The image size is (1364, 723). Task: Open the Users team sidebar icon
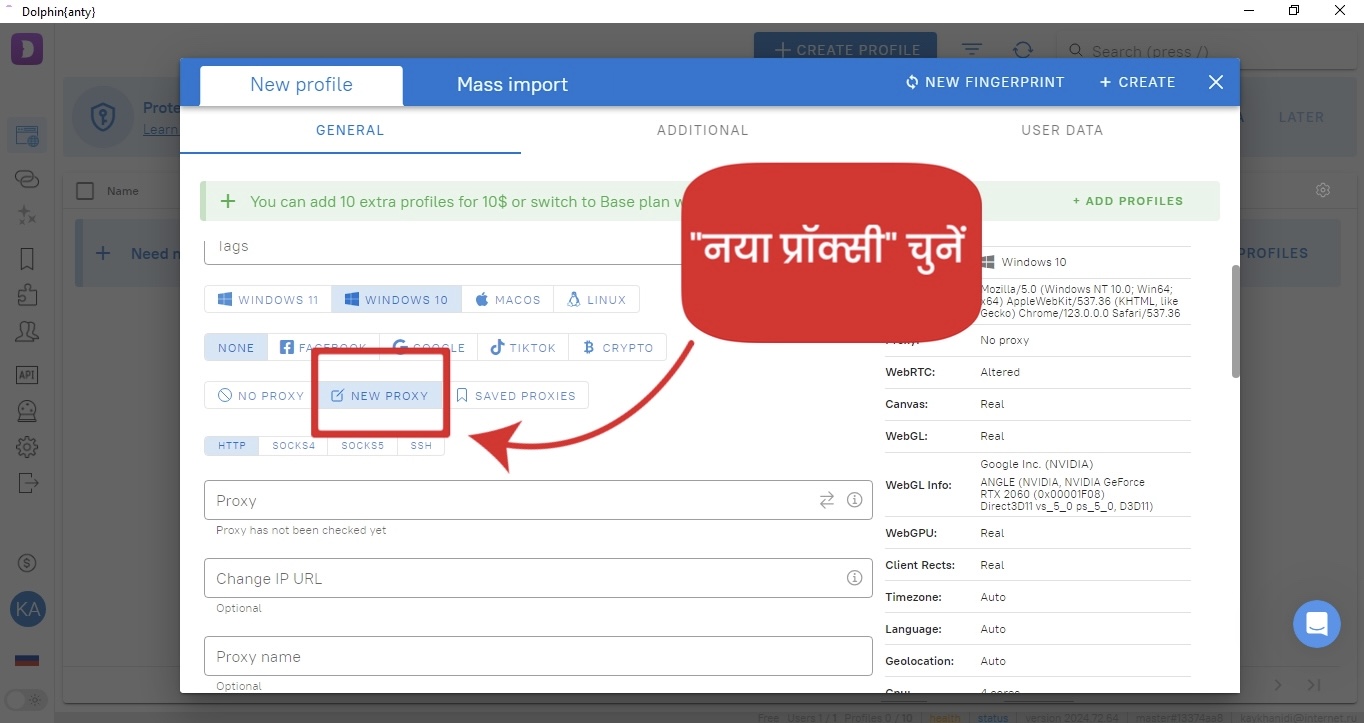pyautogui.click(x=27, y=331)
